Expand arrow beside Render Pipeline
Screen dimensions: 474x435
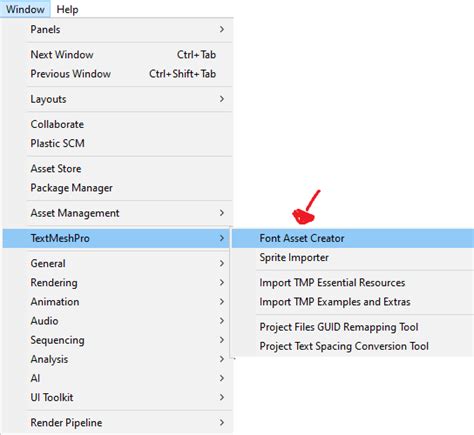222,422
